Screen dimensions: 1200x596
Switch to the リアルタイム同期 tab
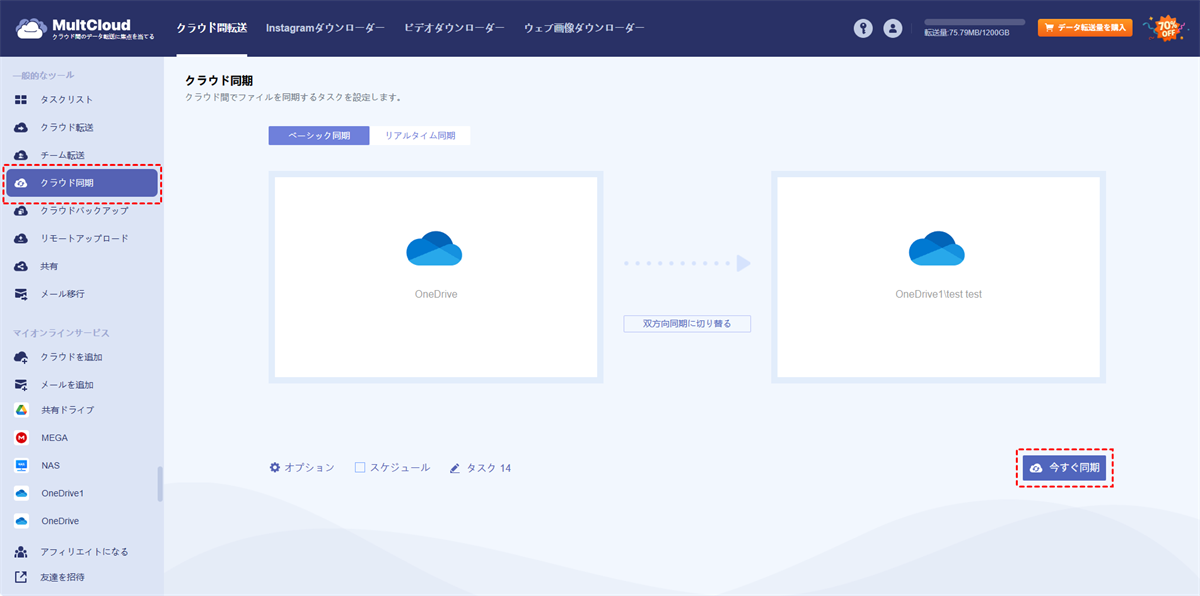point(420,136)
